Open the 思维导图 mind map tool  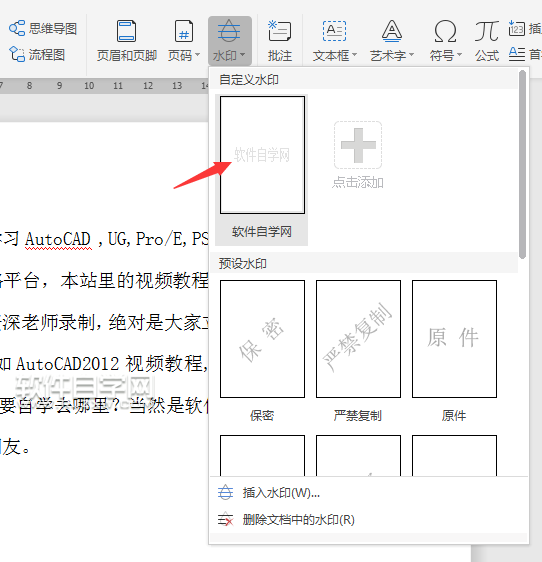point(43,28)
